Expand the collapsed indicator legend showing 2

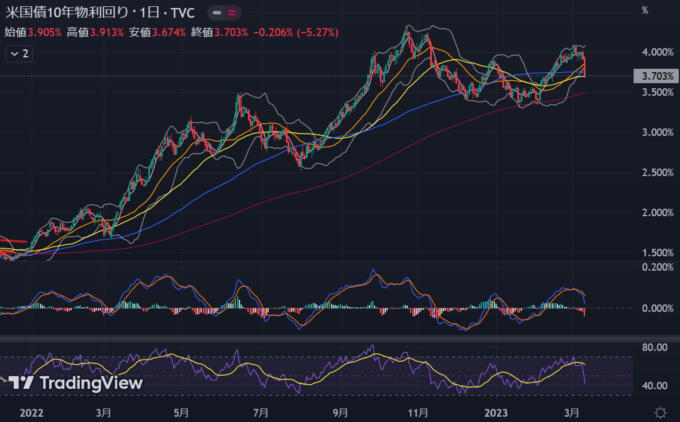tap(18, 52)
